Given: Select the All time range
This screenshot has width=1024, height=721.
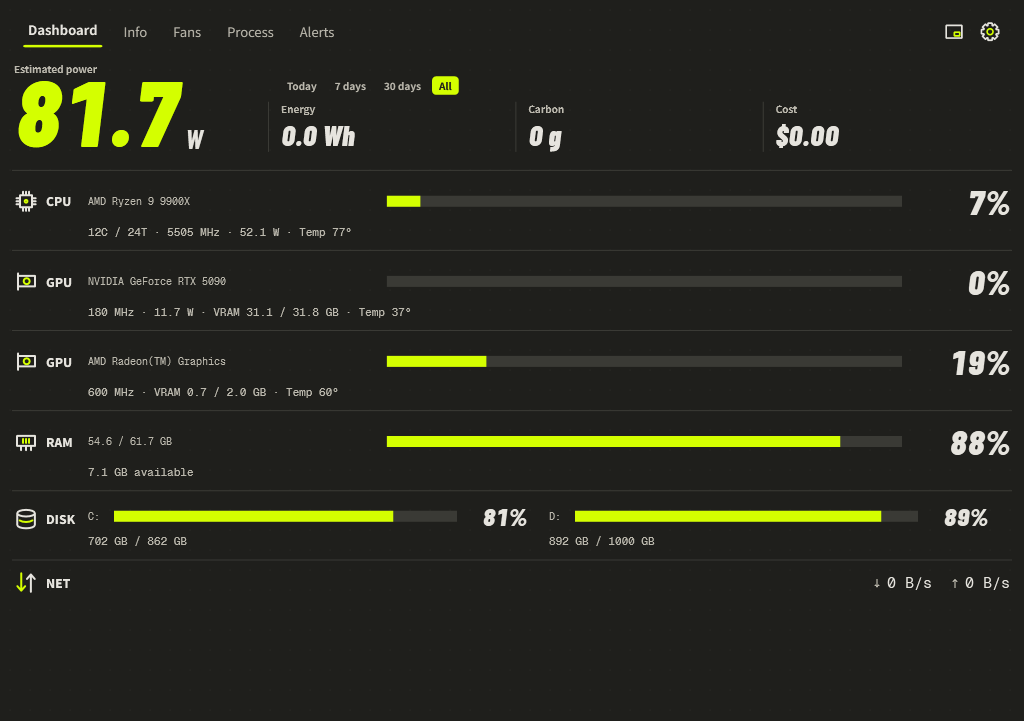Looking at the screenshot, I should (445, 86).
